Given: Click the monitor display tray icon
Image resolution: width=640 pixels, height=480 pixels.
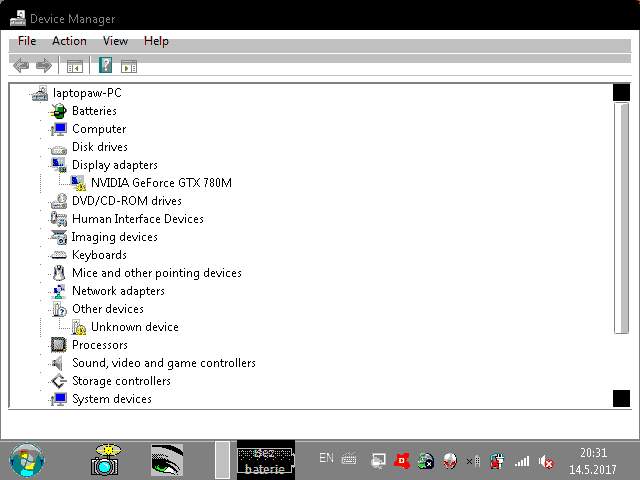Looking at the screenshot, I should click(378, 461).
